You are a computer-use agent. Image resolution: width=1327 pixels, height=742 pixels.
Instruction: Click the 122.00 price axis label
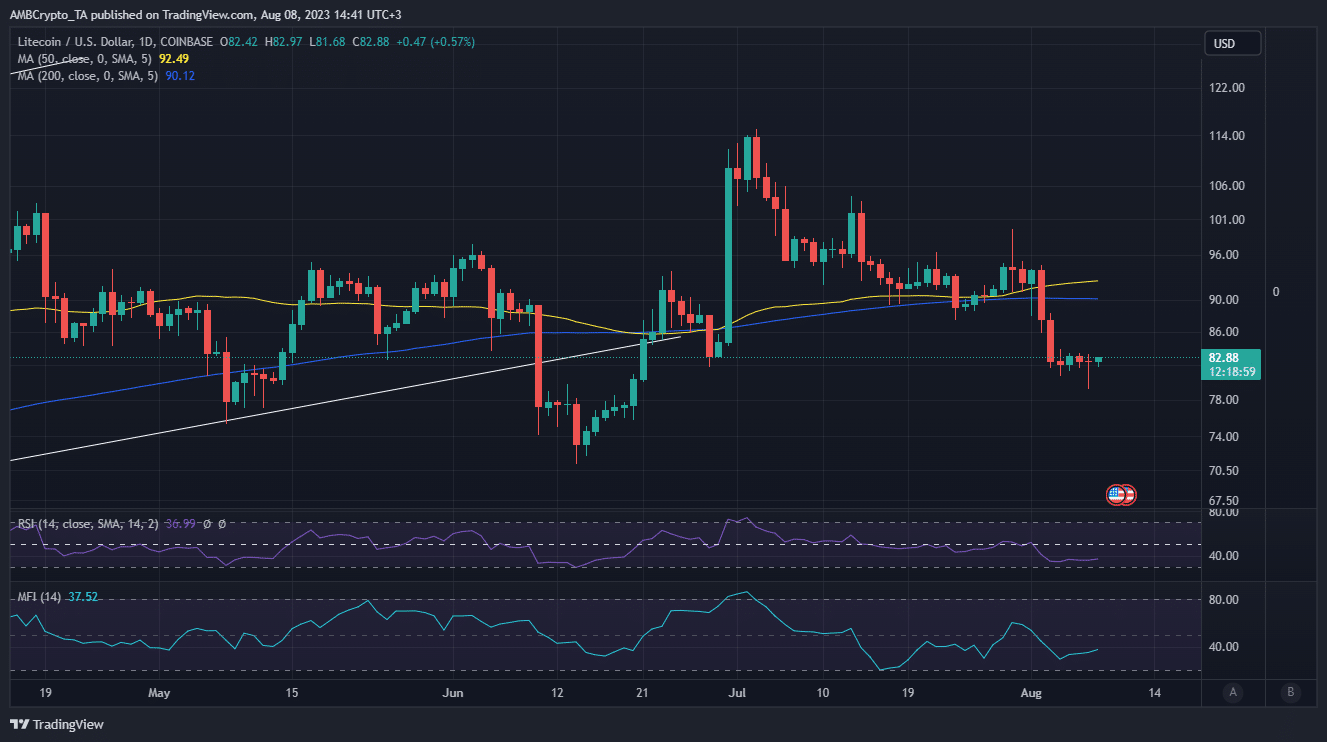[x=1225, y=88]
